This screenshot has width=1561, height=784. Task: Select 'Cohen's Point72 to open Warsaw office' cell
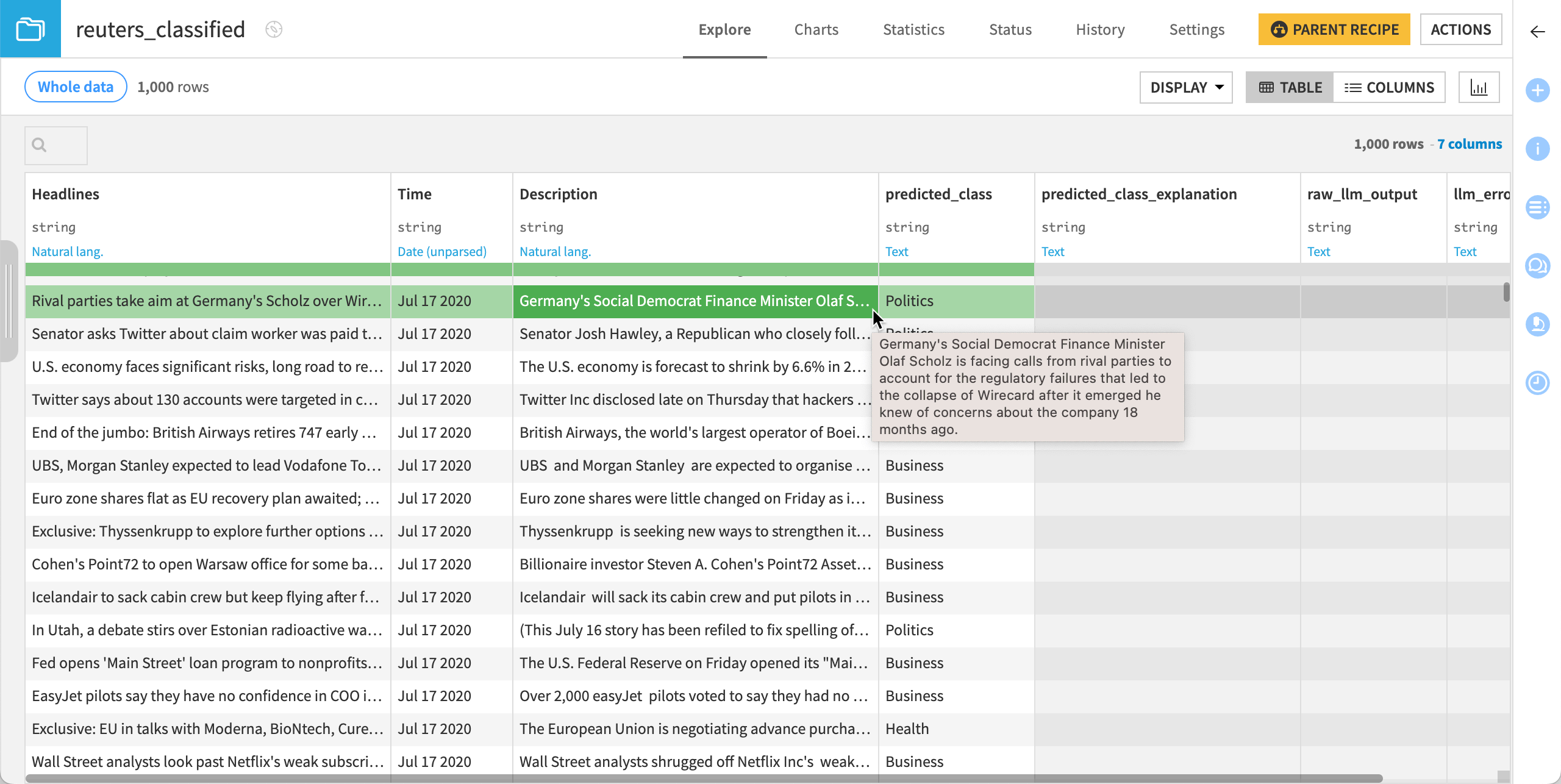click(208, 565)
